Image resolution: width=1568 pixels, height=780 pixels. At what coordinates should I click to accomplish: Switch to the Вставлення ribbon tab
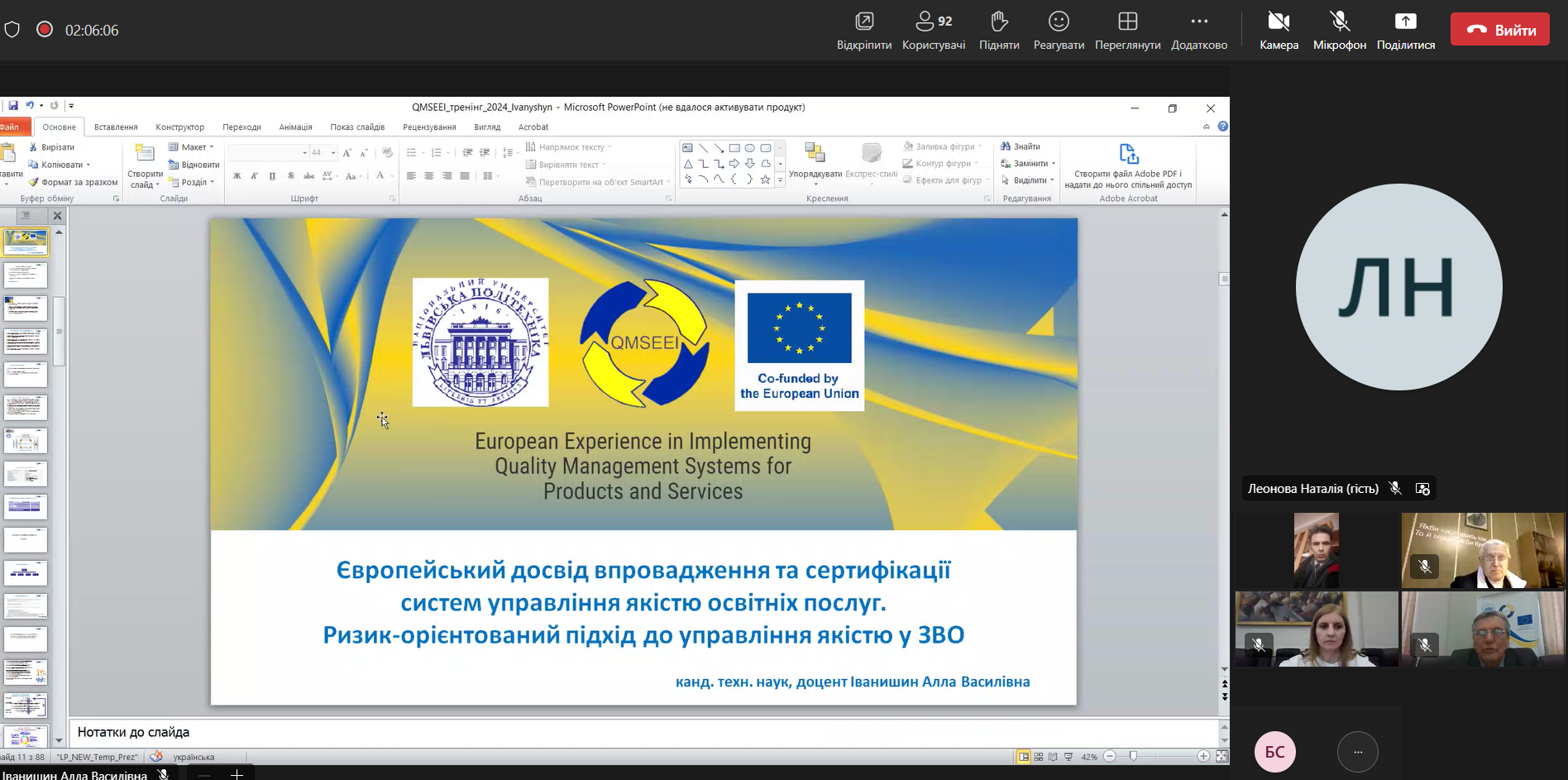point(116,127)
